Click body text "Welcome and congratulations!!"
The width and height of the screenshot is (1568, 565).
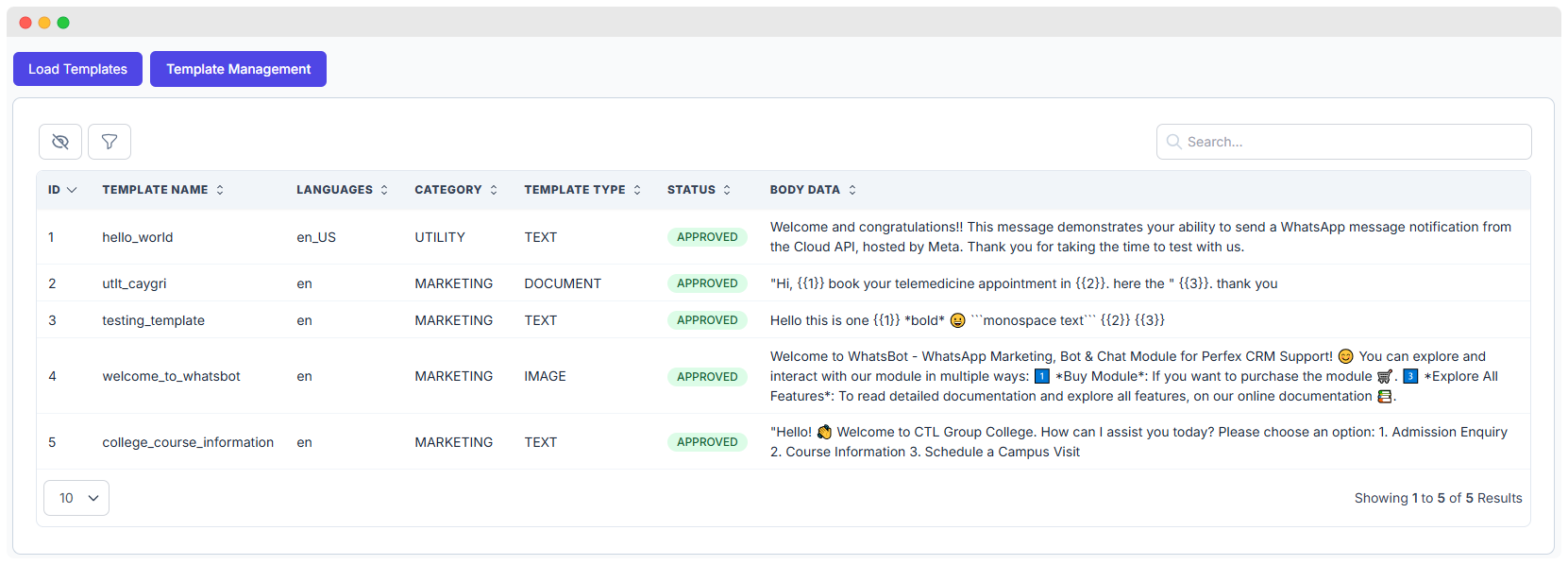1141,237
